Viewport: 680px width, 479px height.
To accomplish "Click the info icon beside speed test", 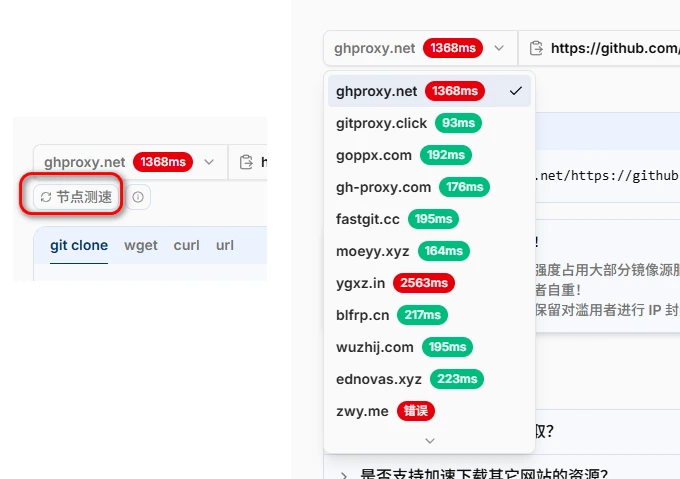I will [138, 197].
